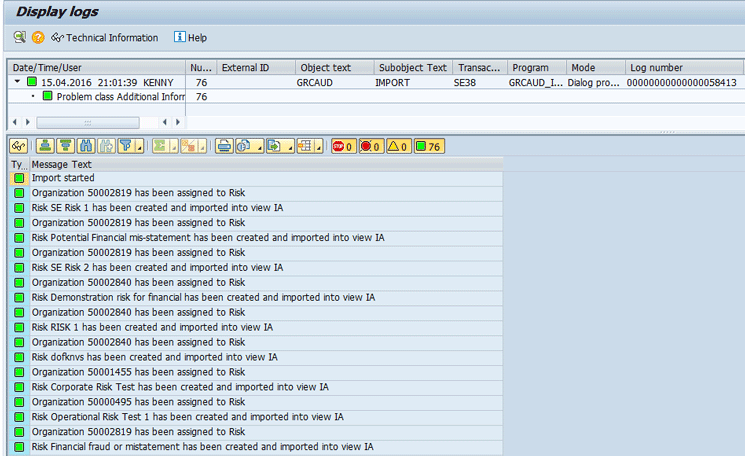
Task: Sort messages in descending order
Action: 65,146
